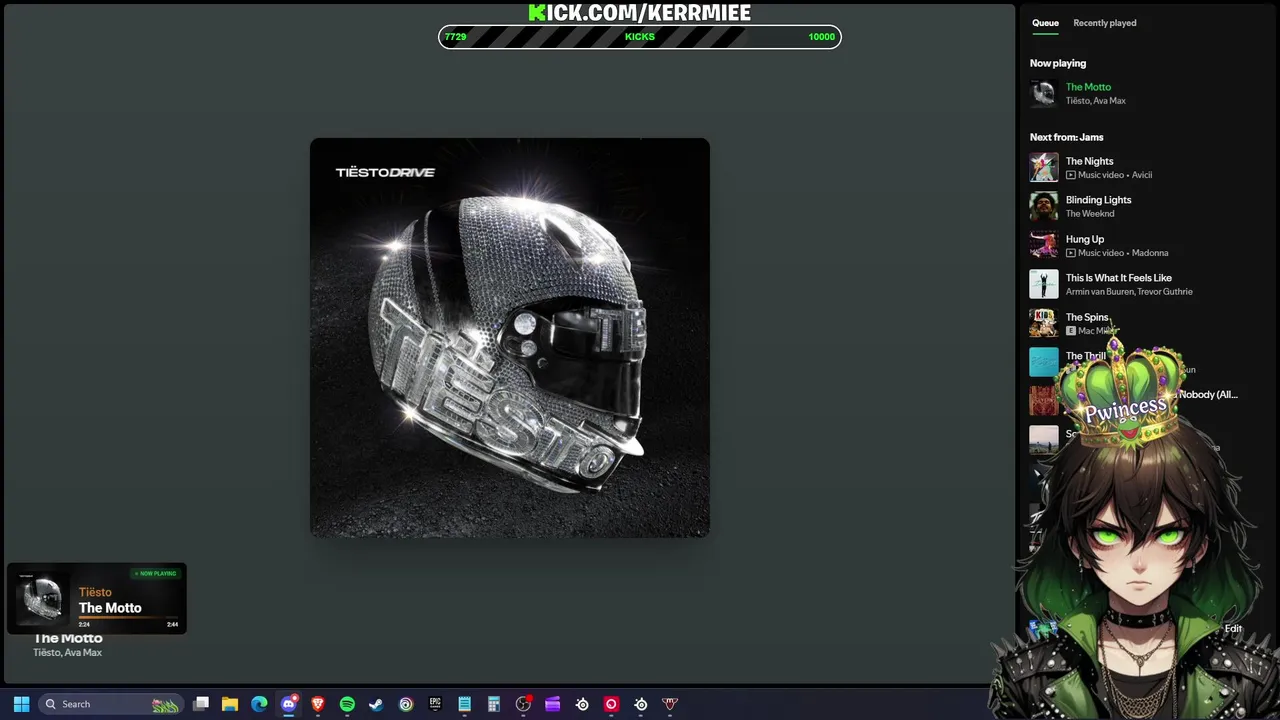Open Brave browser from the taskbar
The height and width of the screenshot is (720, 1280).
(318, 704)
